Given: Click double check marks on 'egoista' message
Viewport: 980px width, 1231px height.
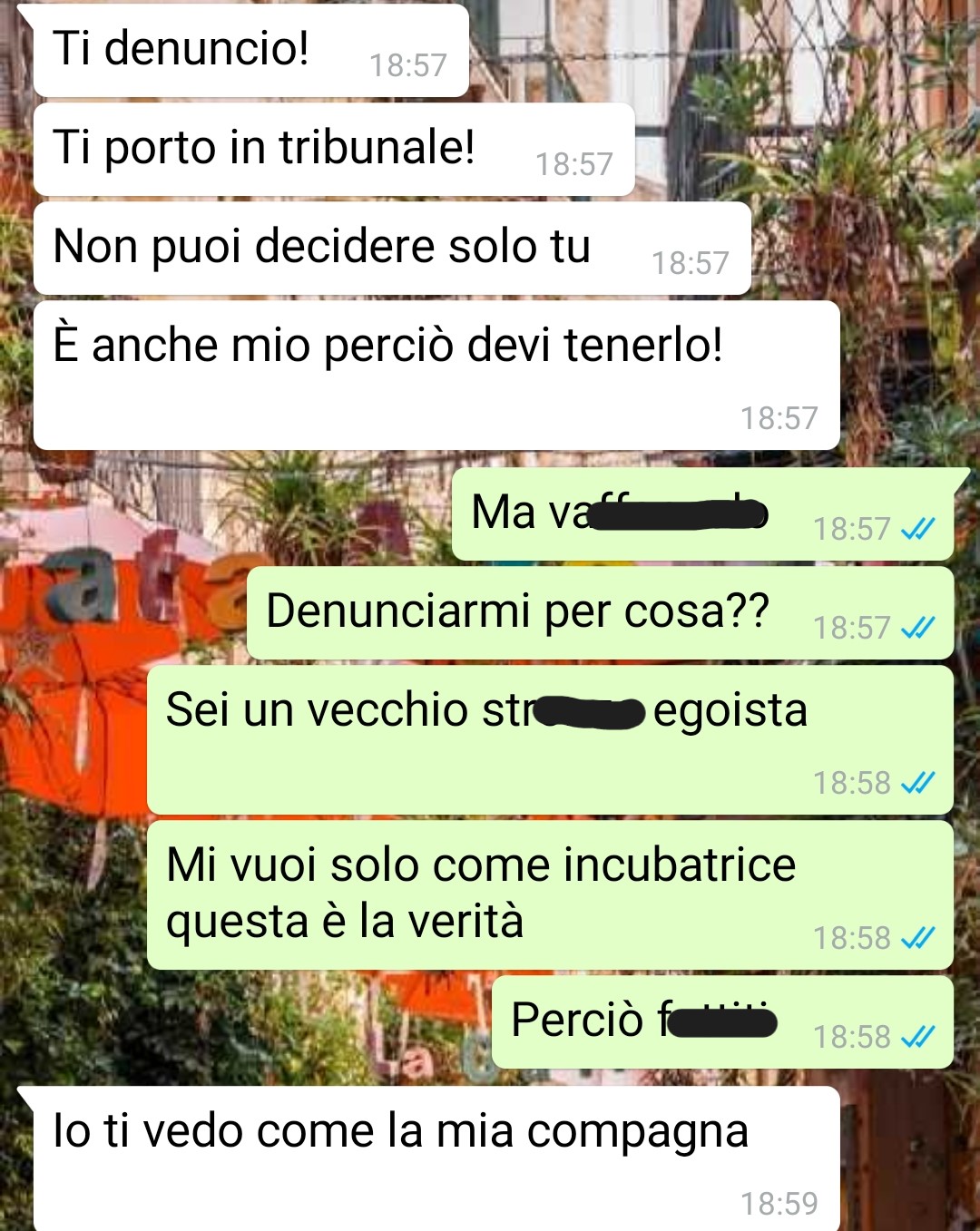Looking at the screenshot, I should [917, 783].
